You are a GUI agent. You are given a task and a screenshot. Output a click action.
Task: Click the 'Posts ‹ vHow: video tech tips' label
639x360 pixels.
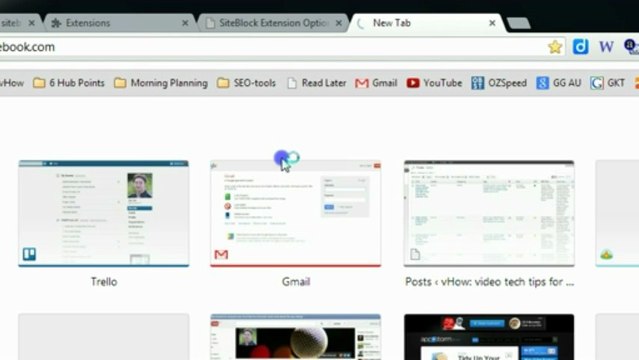tap(489, 282)
